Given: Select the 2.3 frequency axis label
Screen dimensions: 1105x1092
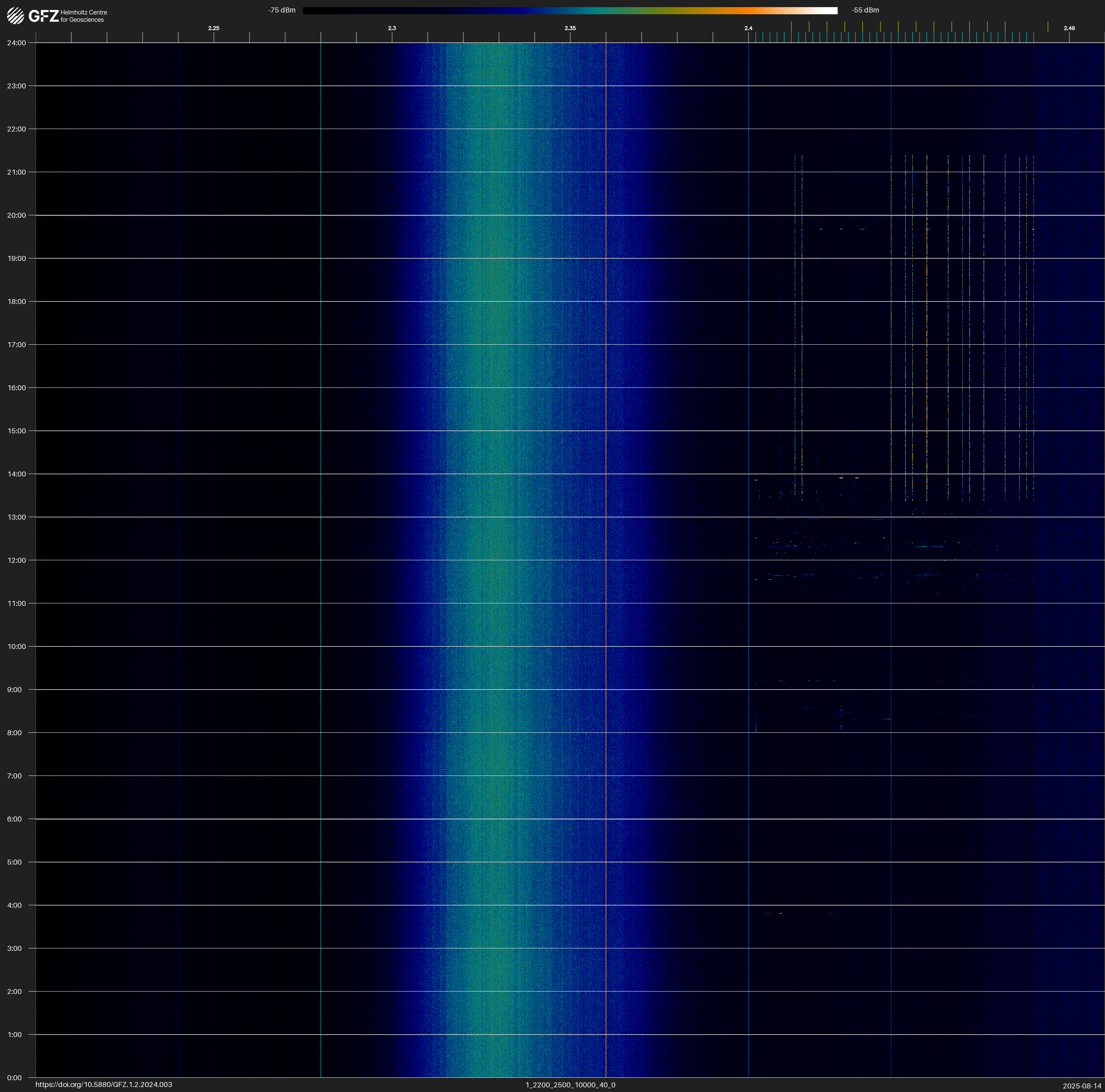Looking at the screenshot, I should [392, 28].
